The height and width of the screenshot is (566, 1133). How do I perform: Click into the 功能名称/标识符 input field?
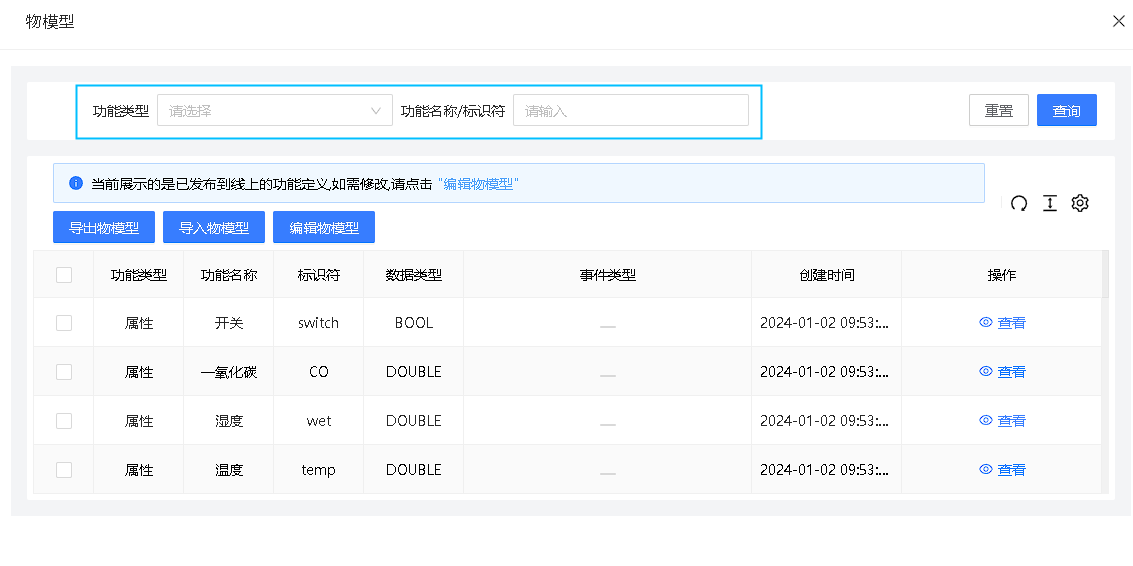(x=630, y=111)
